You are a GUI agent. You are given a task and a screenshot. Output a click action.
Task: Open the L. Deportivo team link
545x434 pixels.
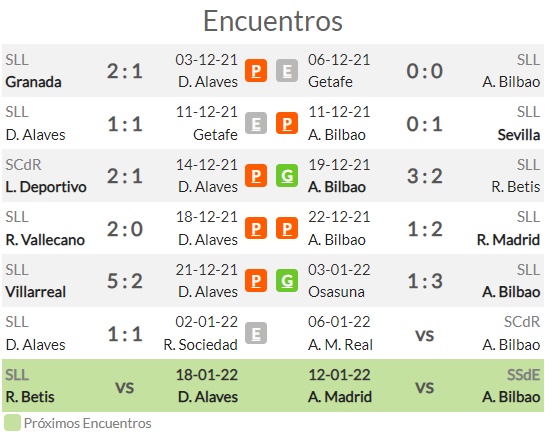click(46, 187)
